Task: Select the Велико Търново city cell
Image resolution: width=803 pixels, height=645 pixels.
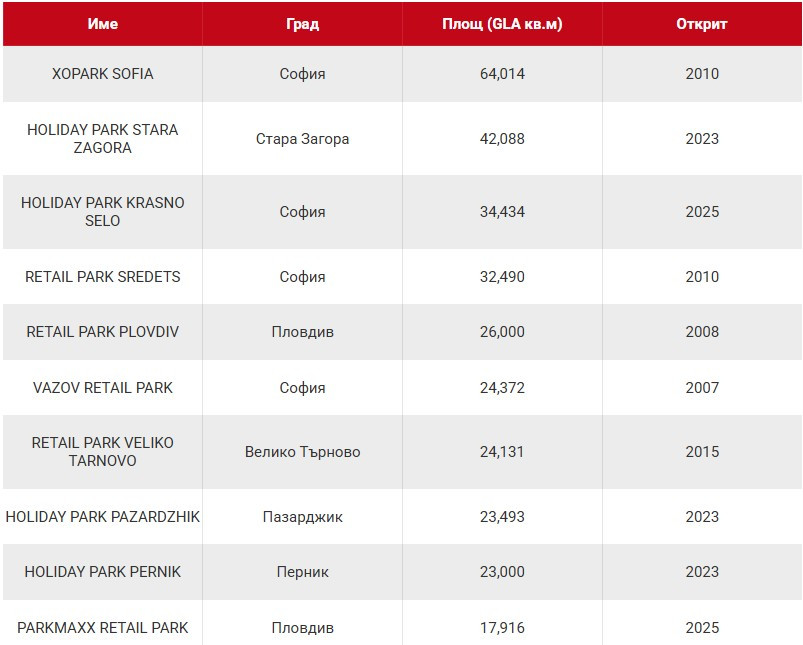Action: [x=302, y=452]
